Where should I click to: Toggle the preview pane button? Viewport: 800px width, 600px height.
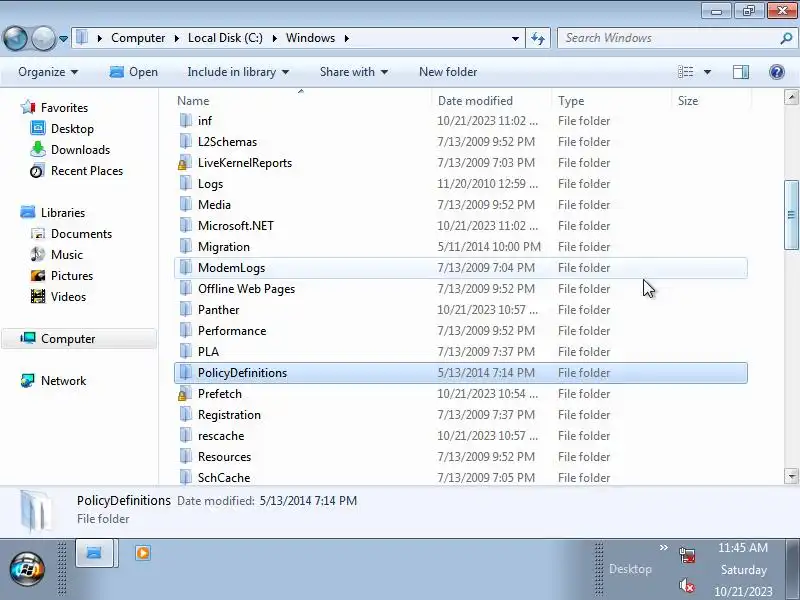[x=741, y=72]
